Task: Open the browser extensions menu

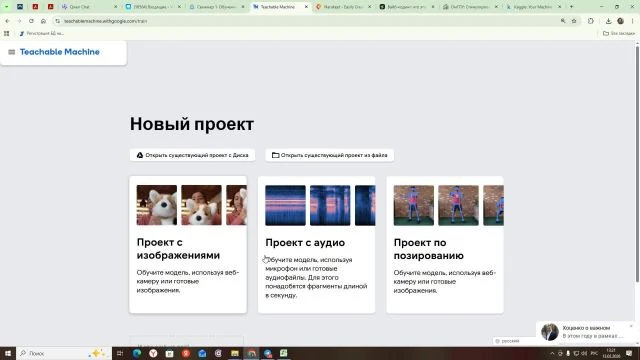Action: click(591, 21)
